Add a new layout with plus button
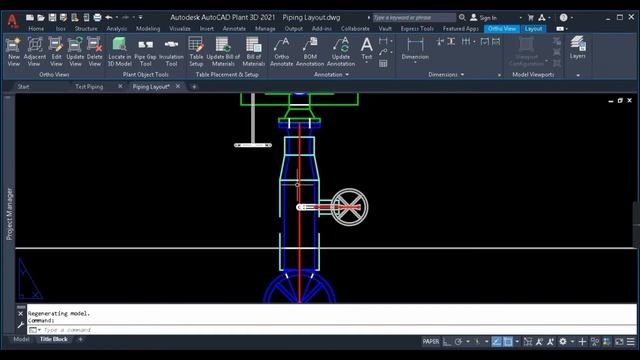The image size is (640, 360). click(x=80, y=339)
